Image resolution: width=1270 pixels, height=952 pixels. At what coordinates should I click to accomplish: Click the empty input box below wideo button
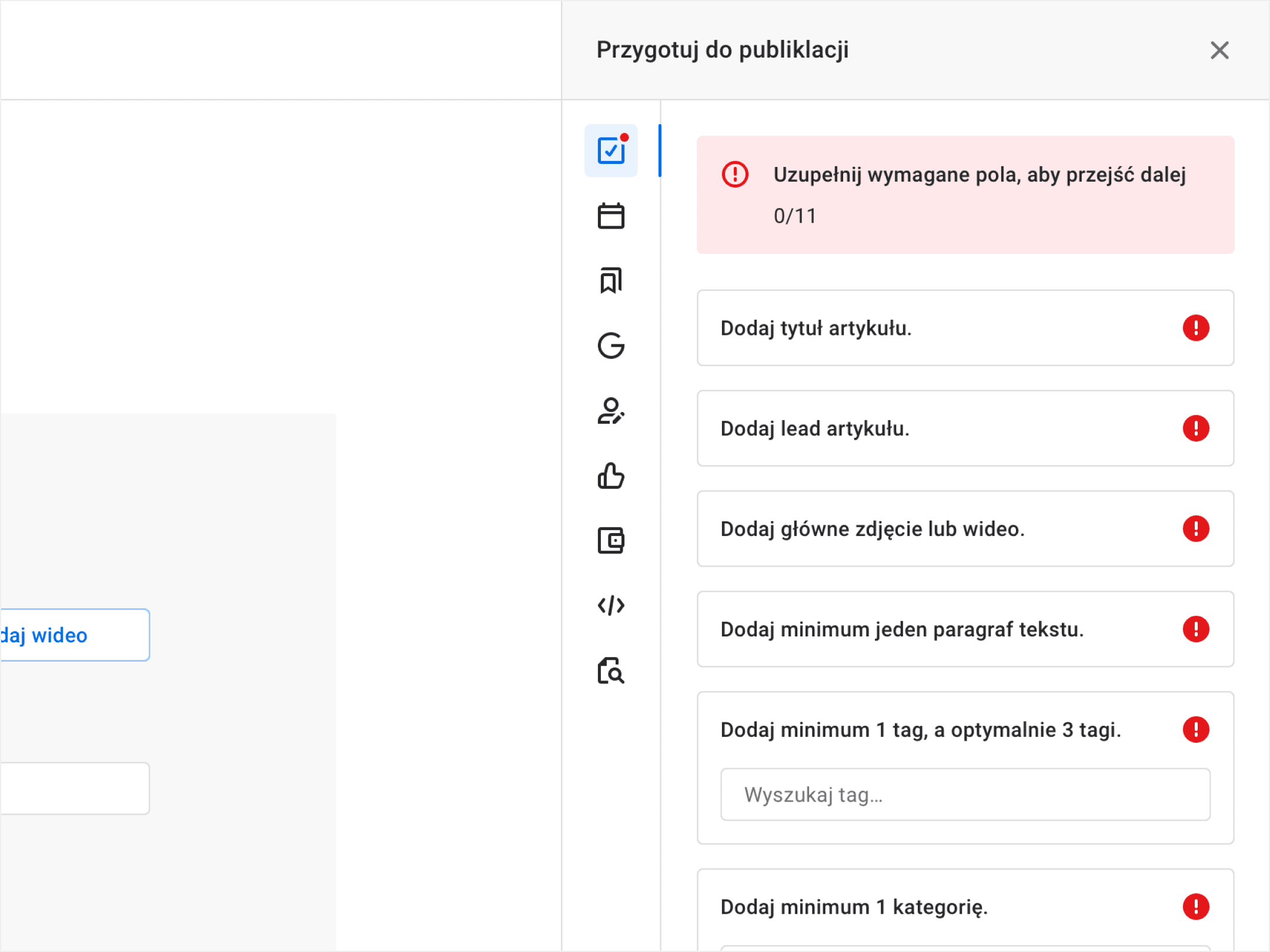pyautogui.click(x=75, y=789)
